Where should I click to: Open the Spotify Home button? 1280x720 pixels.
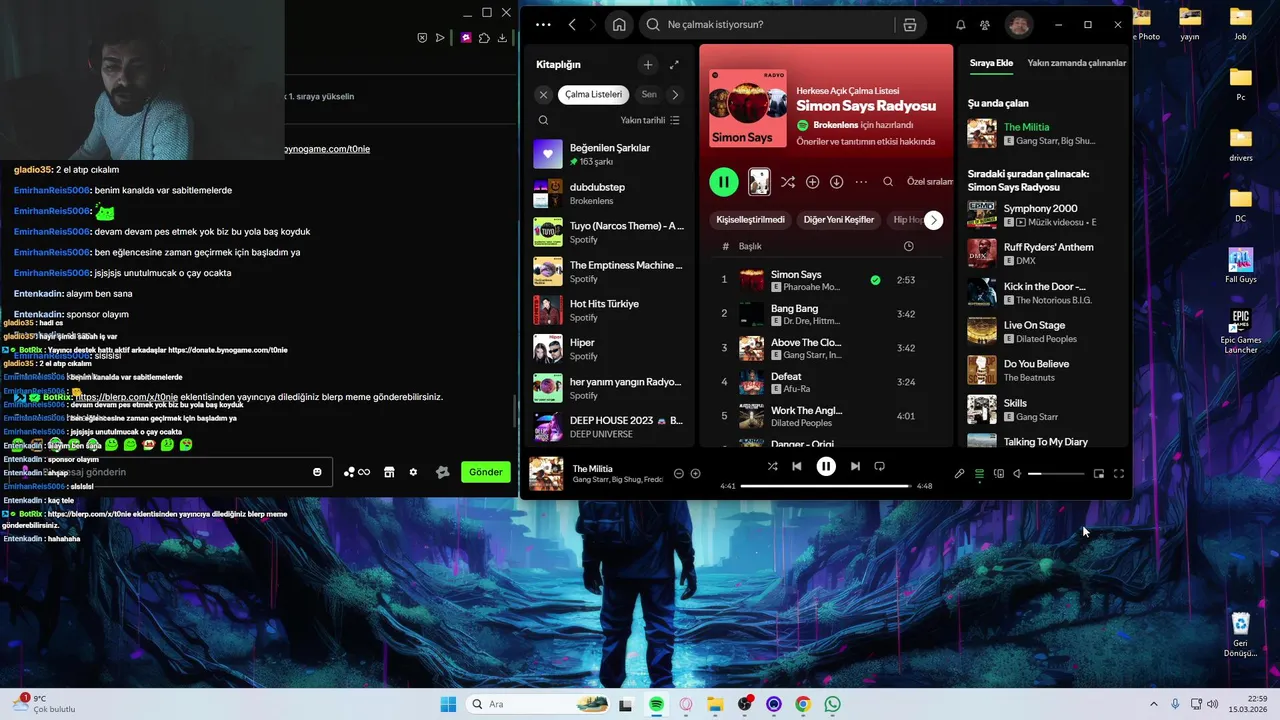[619, 25]
